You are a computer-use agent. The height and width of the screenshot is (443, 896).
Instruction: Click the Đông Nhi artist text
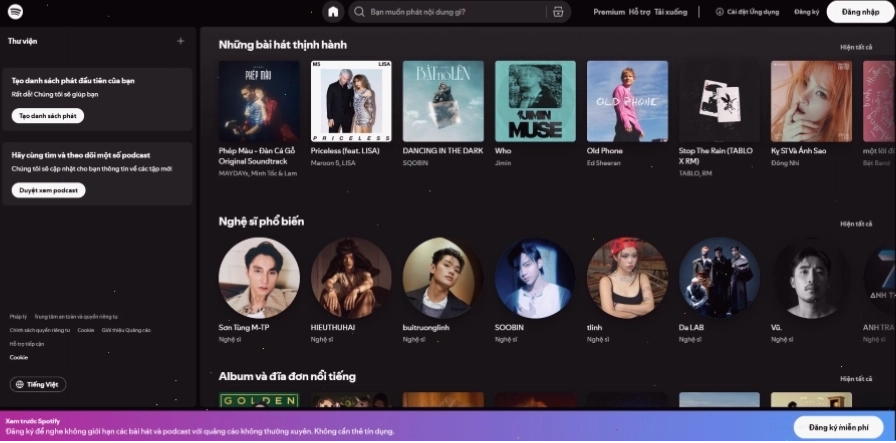point(785,163)
